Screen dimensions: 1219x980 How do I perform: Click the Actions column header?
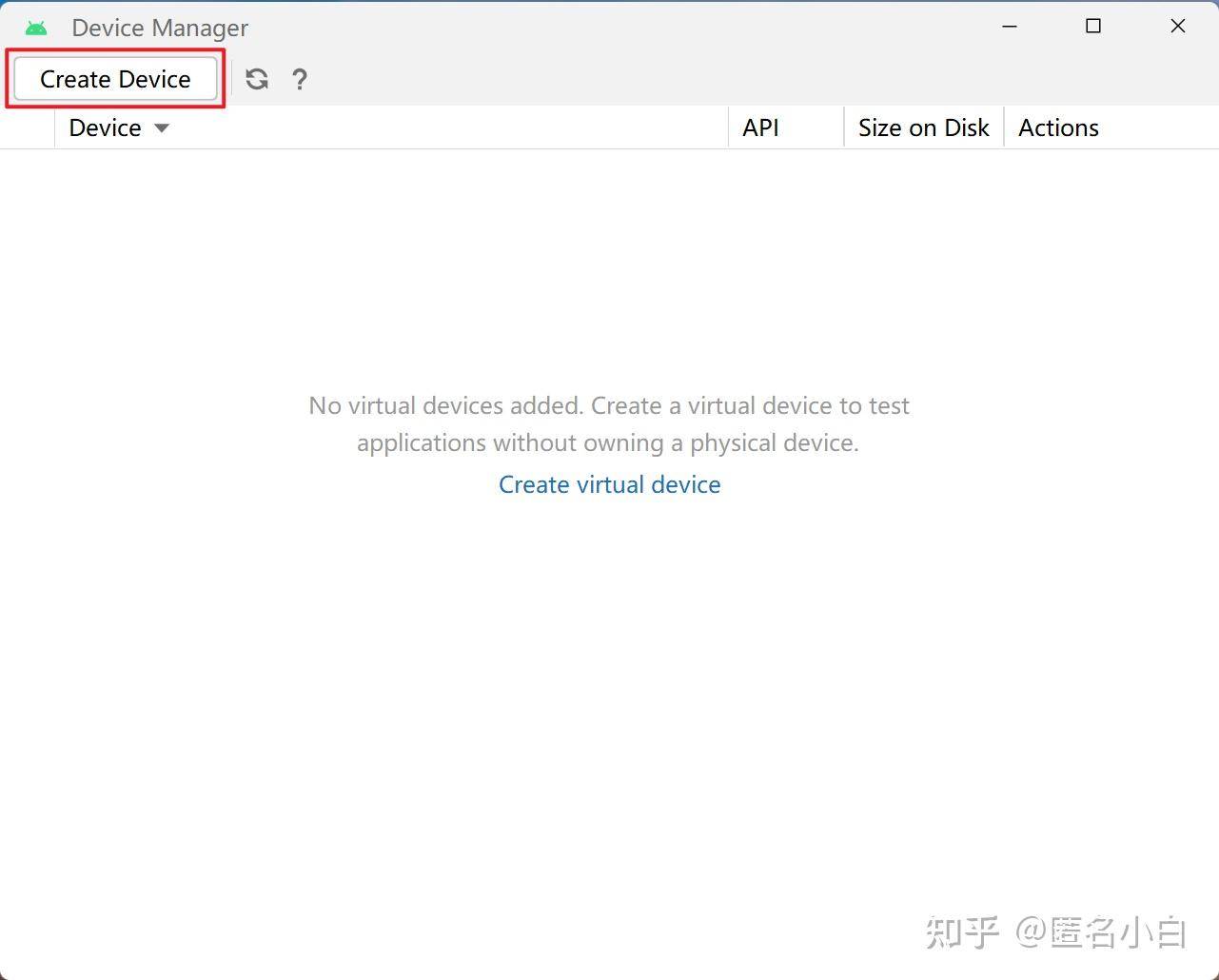tap(1111, 127)
